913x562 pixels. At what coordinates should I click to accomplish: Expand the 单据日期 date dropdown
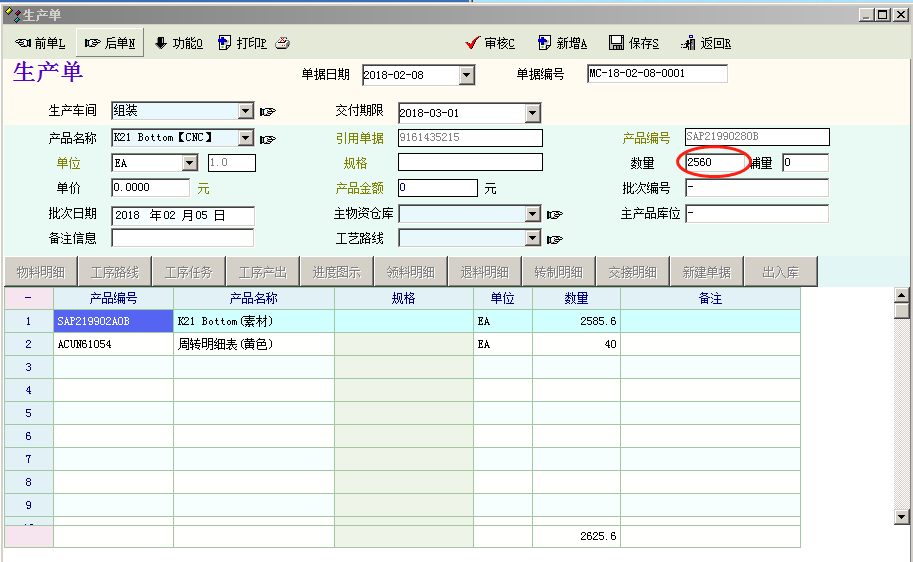pyautogui.click(x=466, y=75)
